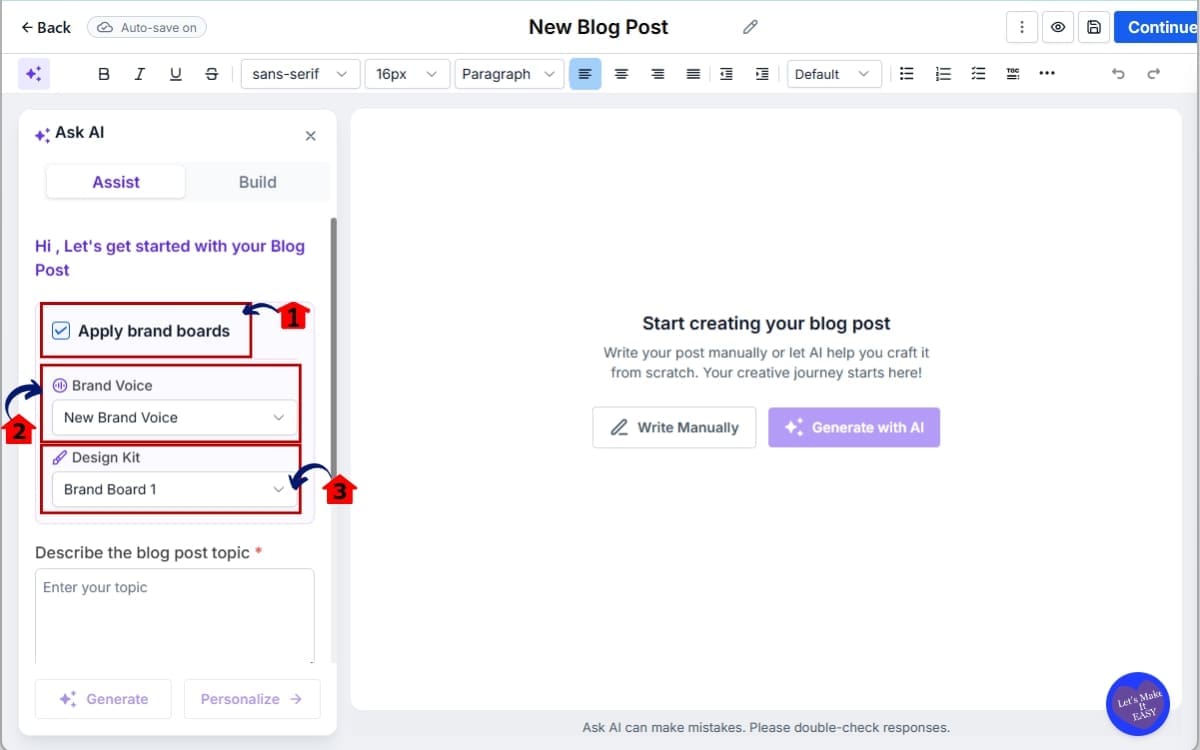Toggle italic formatting

click(x=139, y=74)
